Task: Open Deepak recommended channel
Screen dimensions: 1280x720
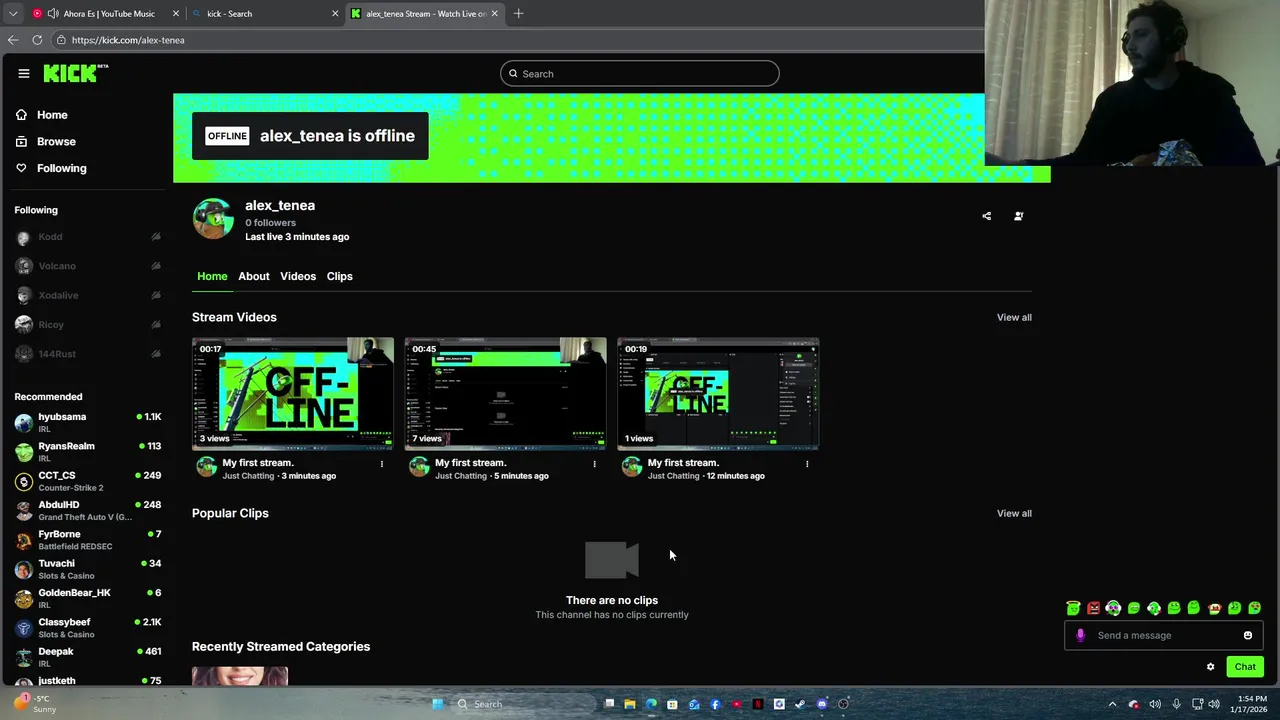Action: pyautogui.click(x=88, y=657)
